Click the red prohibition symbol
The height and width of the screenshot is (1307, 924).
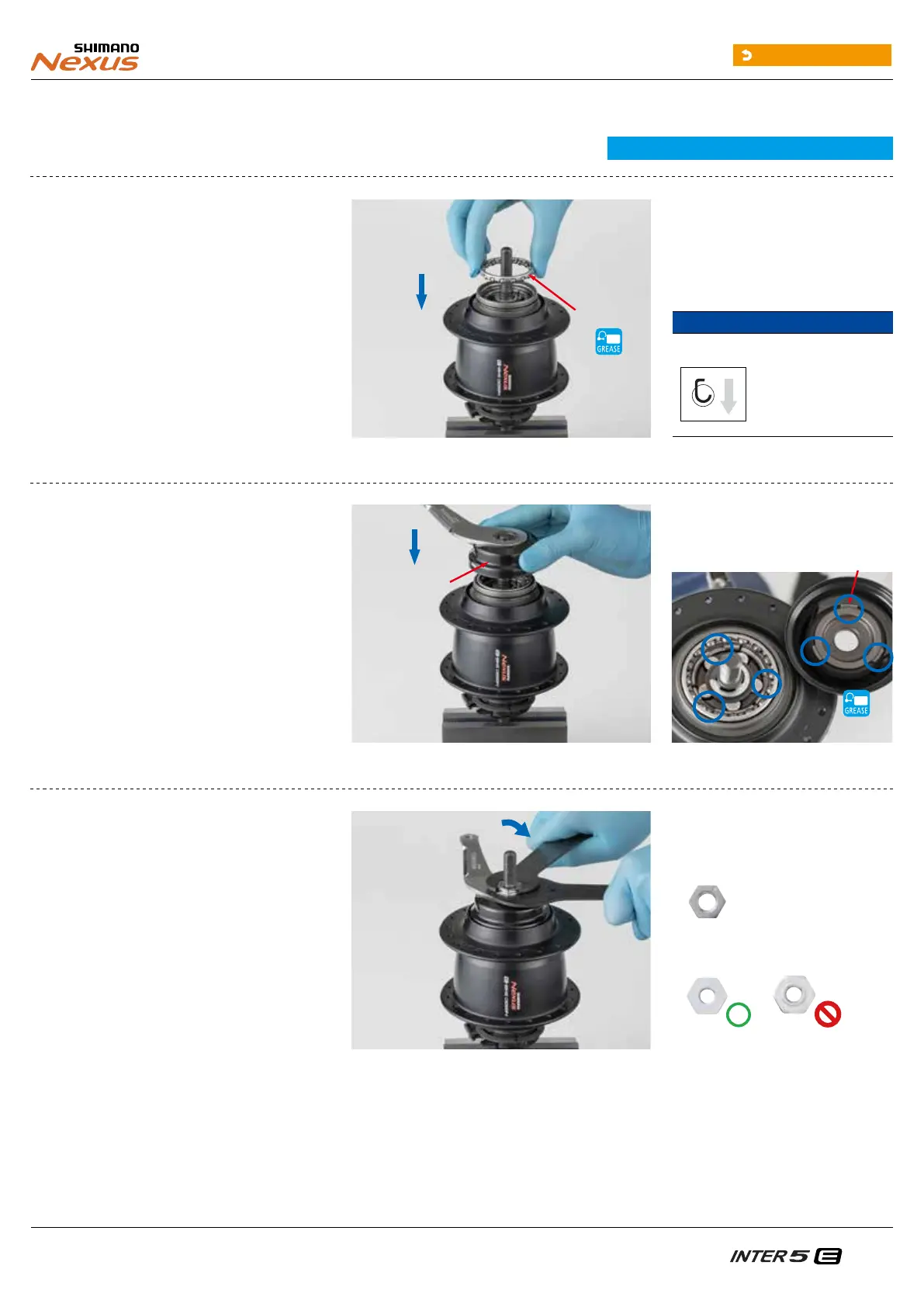tap(828, 1014)
